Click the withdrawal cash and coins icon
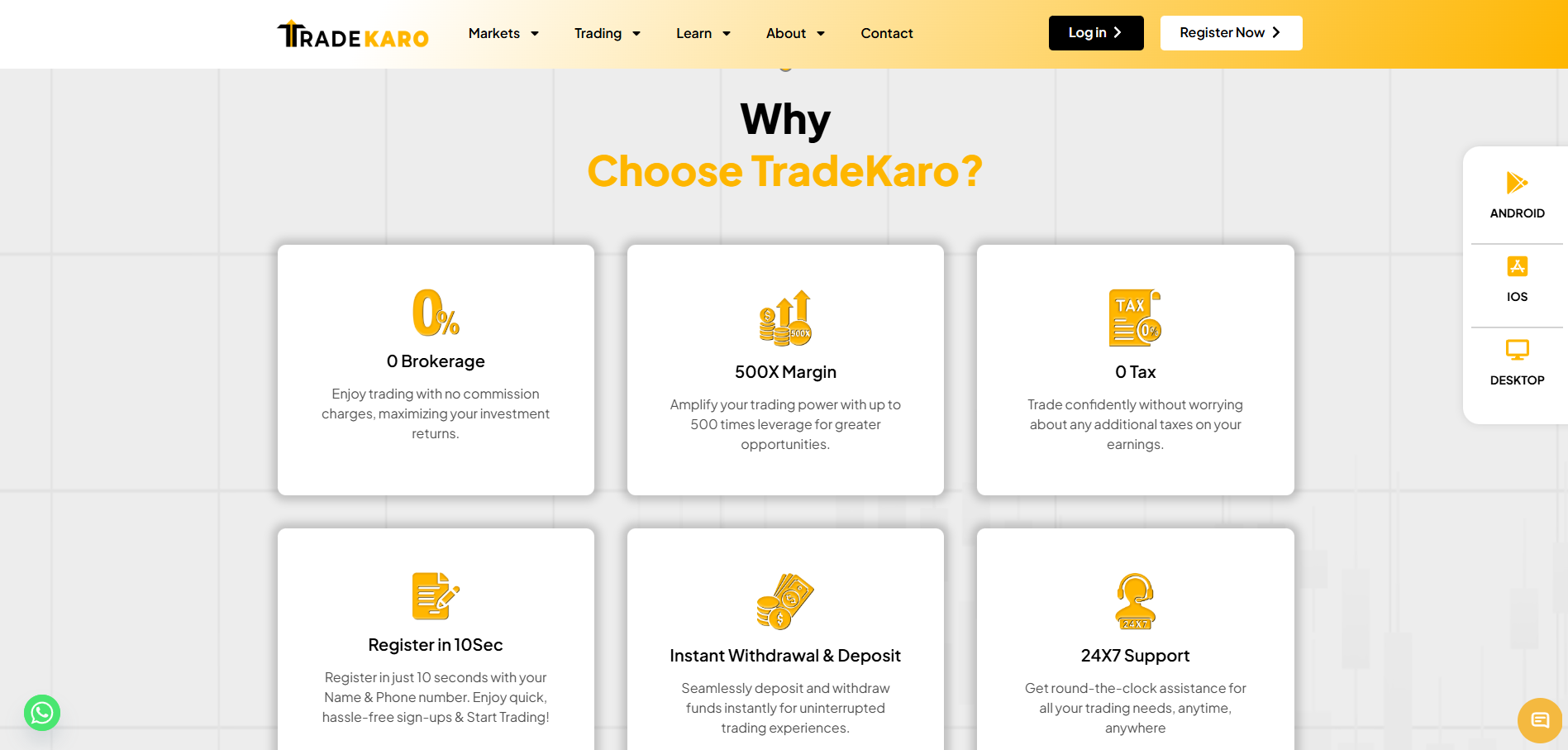1568x750 pixels. 785,601
